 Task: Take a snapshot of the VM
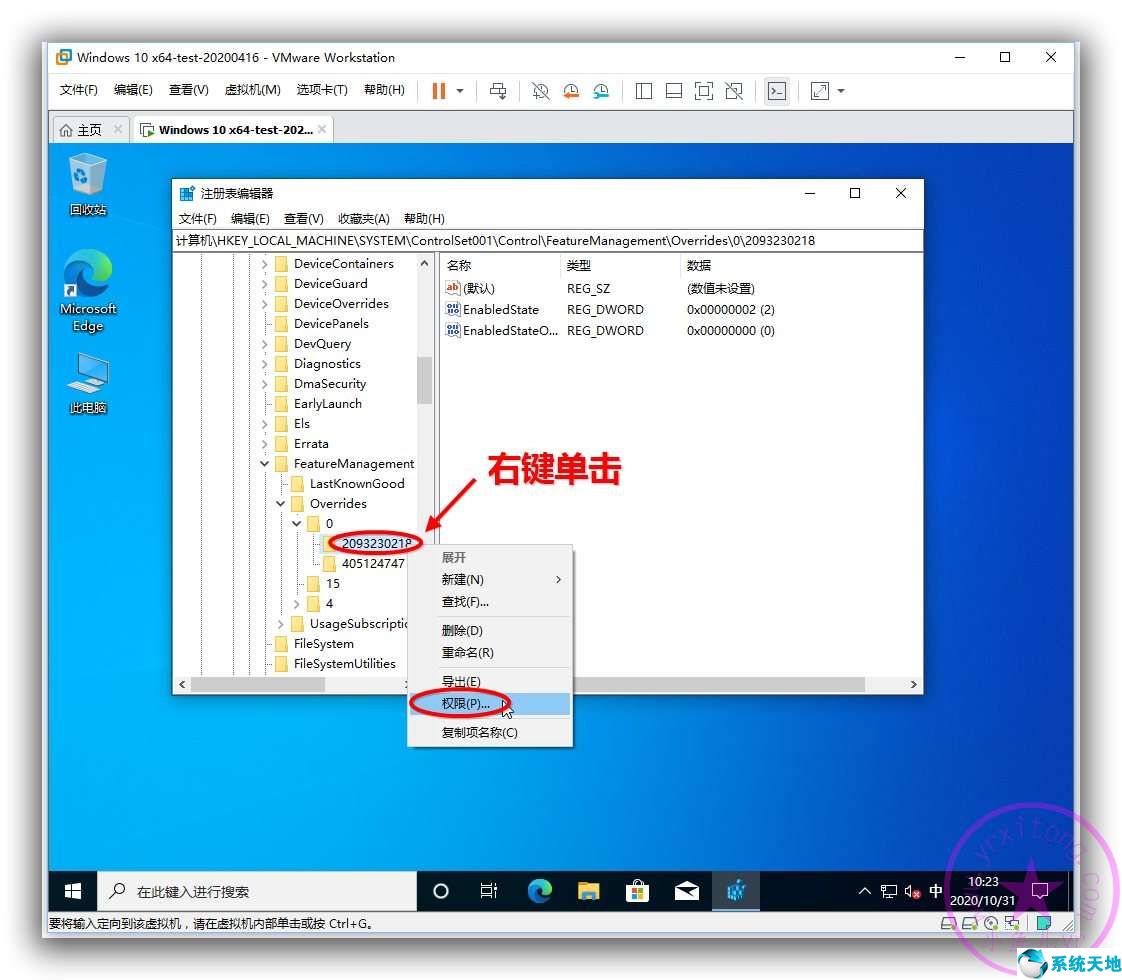540,91
